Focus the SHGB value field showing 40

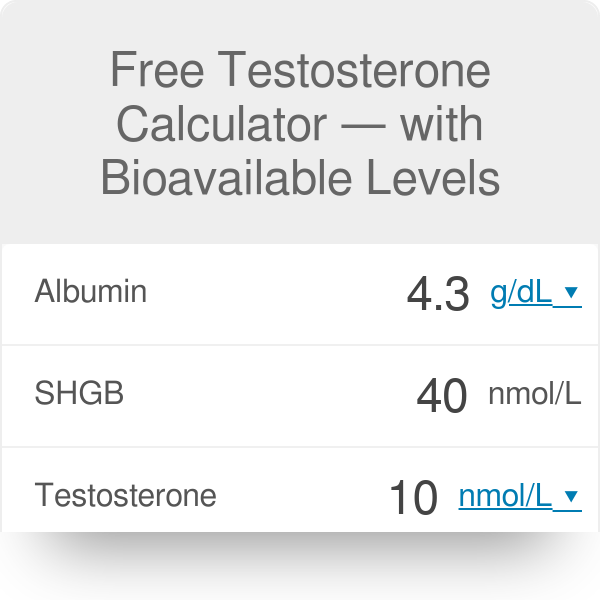coord(441,396)
